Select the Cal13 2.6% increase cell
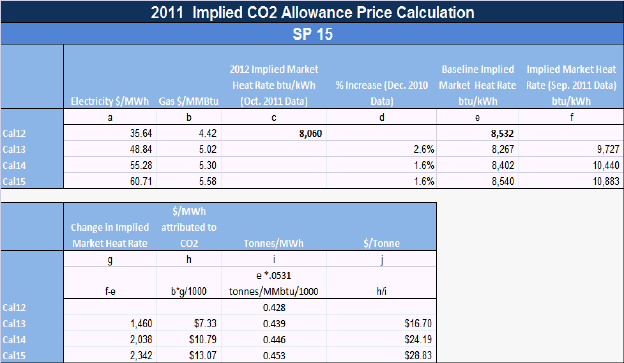 point(423,149)
